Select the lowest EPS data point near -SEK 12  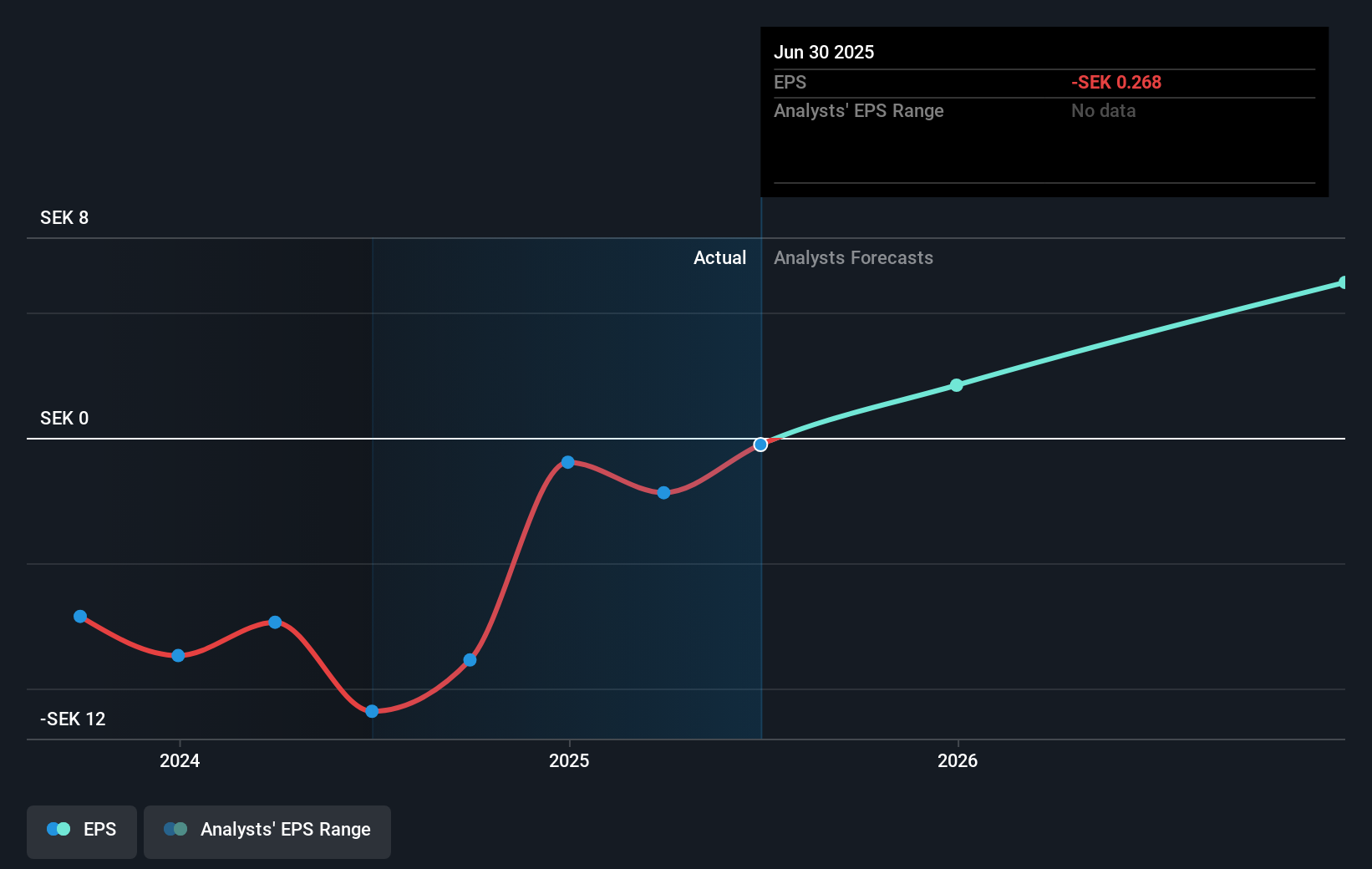tap(372, 711)
